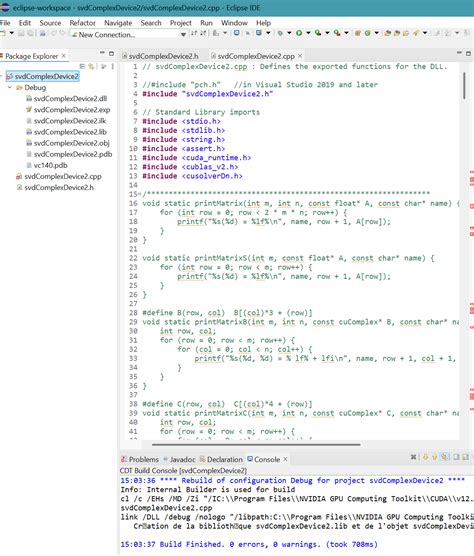Open the Problems view tab
Screen dimensions: 474x556
140,459
